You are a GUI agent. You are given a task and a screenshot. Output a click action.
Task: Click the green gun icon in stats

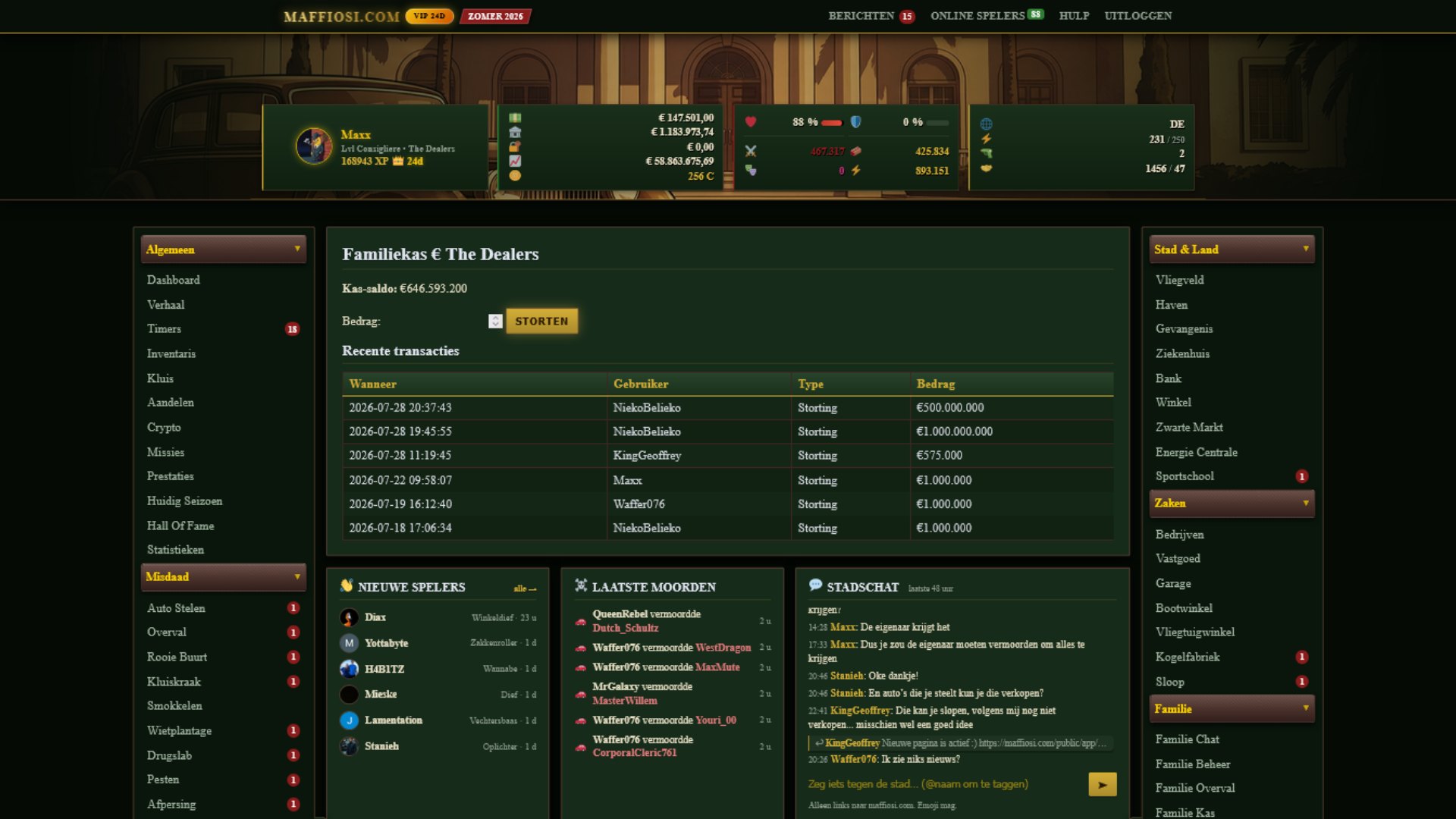click(x=987, y=153)
